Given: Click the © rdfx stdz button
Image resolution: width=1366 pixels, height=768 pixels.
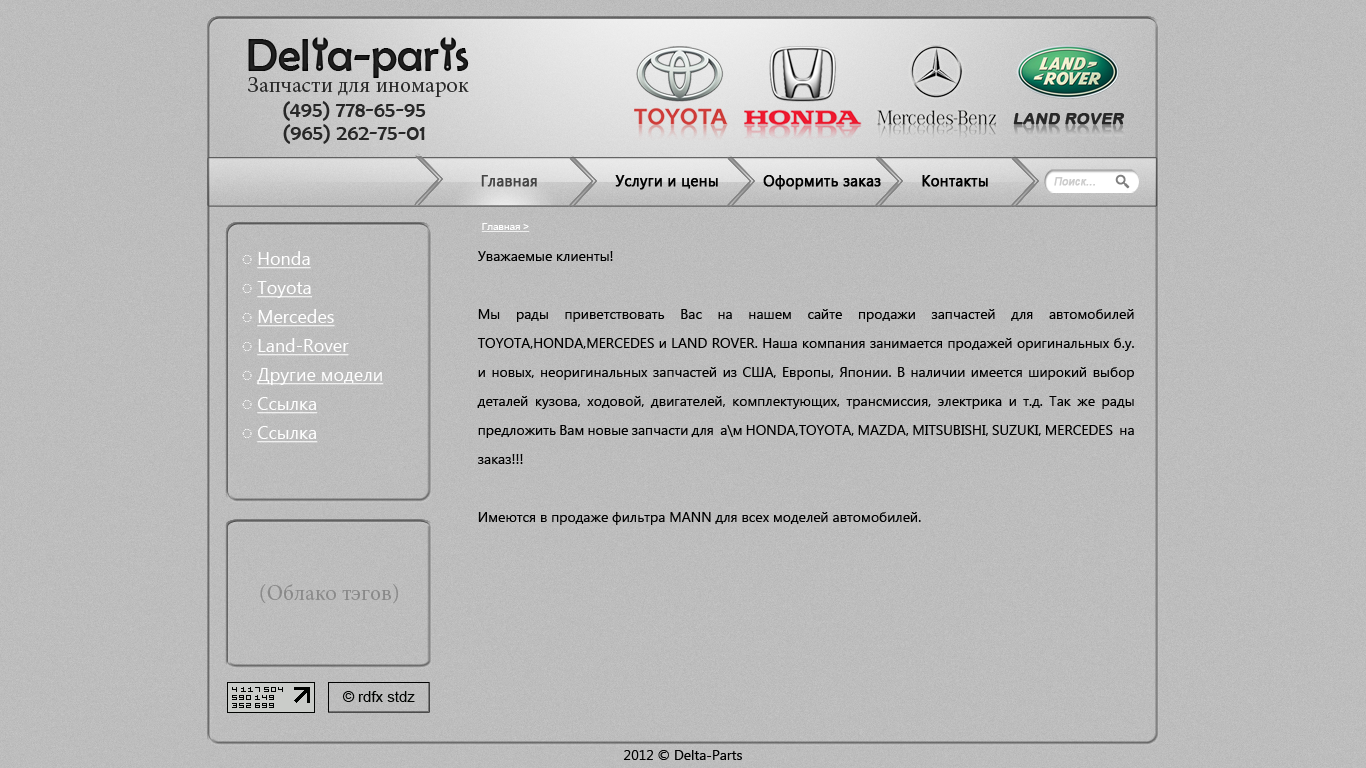Looking at the screenshot, I should click(378, 697).
